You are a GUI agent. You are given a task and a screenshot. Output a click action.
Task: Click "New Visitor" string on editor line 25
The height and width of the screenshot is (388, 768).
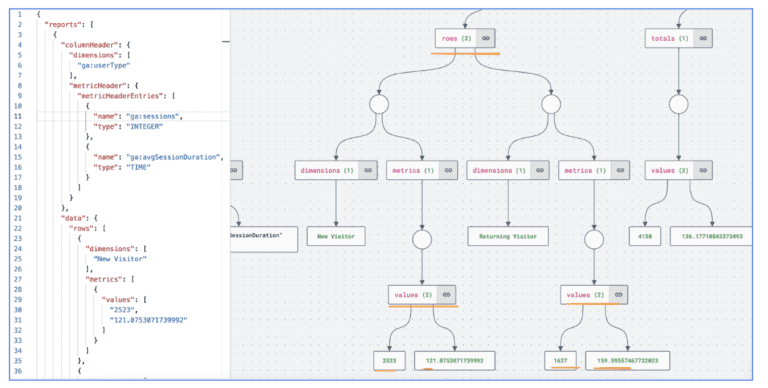click(120, 259)
